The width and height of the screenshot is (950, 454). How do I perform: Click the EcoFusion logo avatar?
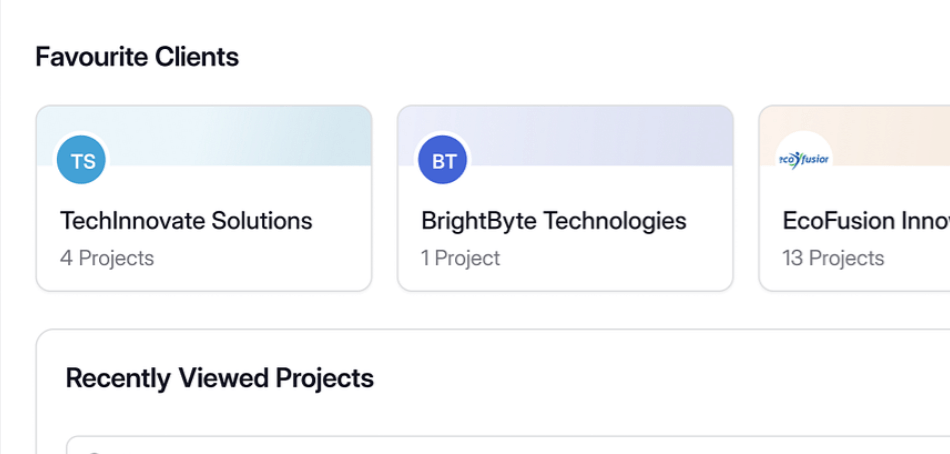[x=804, y=159]
